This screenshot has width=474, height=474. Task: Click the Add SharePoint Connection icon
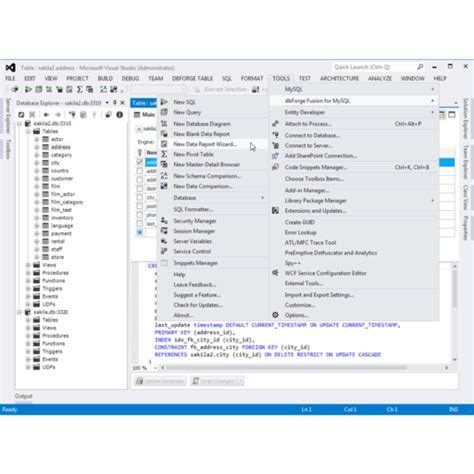(275, 156)
